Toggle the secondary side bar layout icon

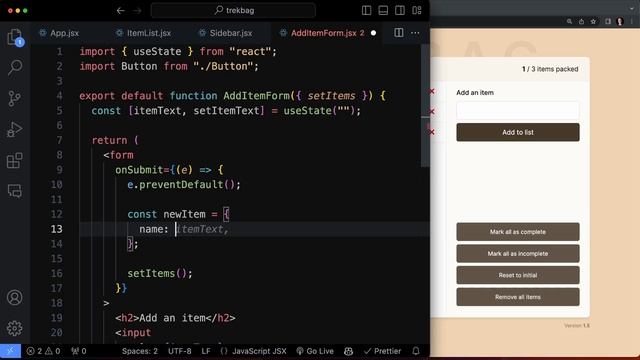click(x=400, y=11)
